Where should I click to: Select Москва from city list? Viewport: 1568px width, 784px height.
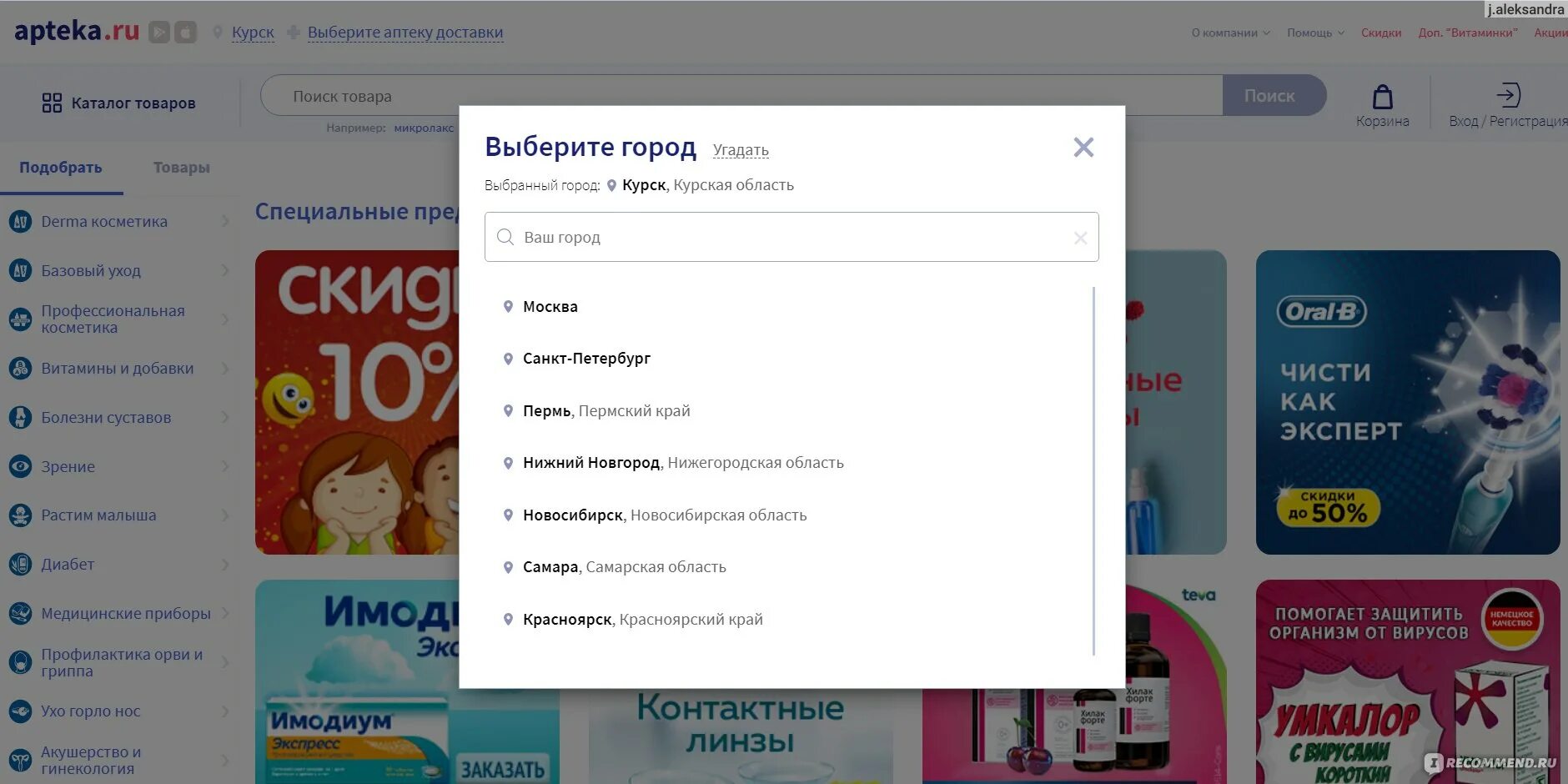[x=550, y=307]
